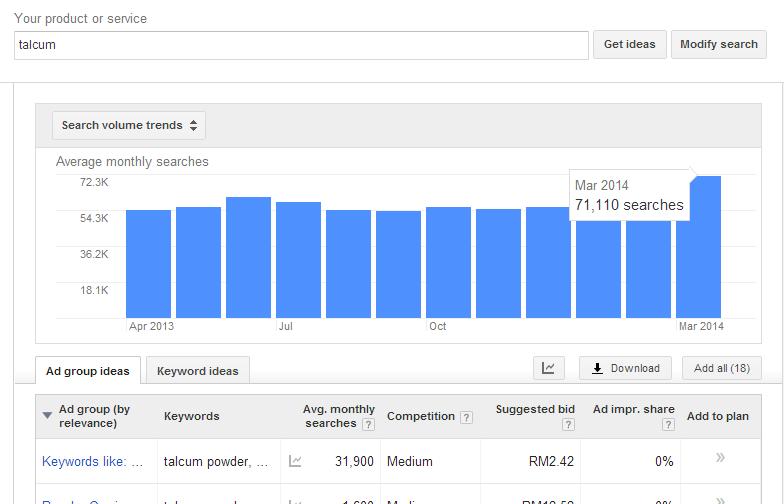This screenshot has height=504, width=784.
Task: Click the 0% ad impression share value
Action: click(x=664, y=461)
